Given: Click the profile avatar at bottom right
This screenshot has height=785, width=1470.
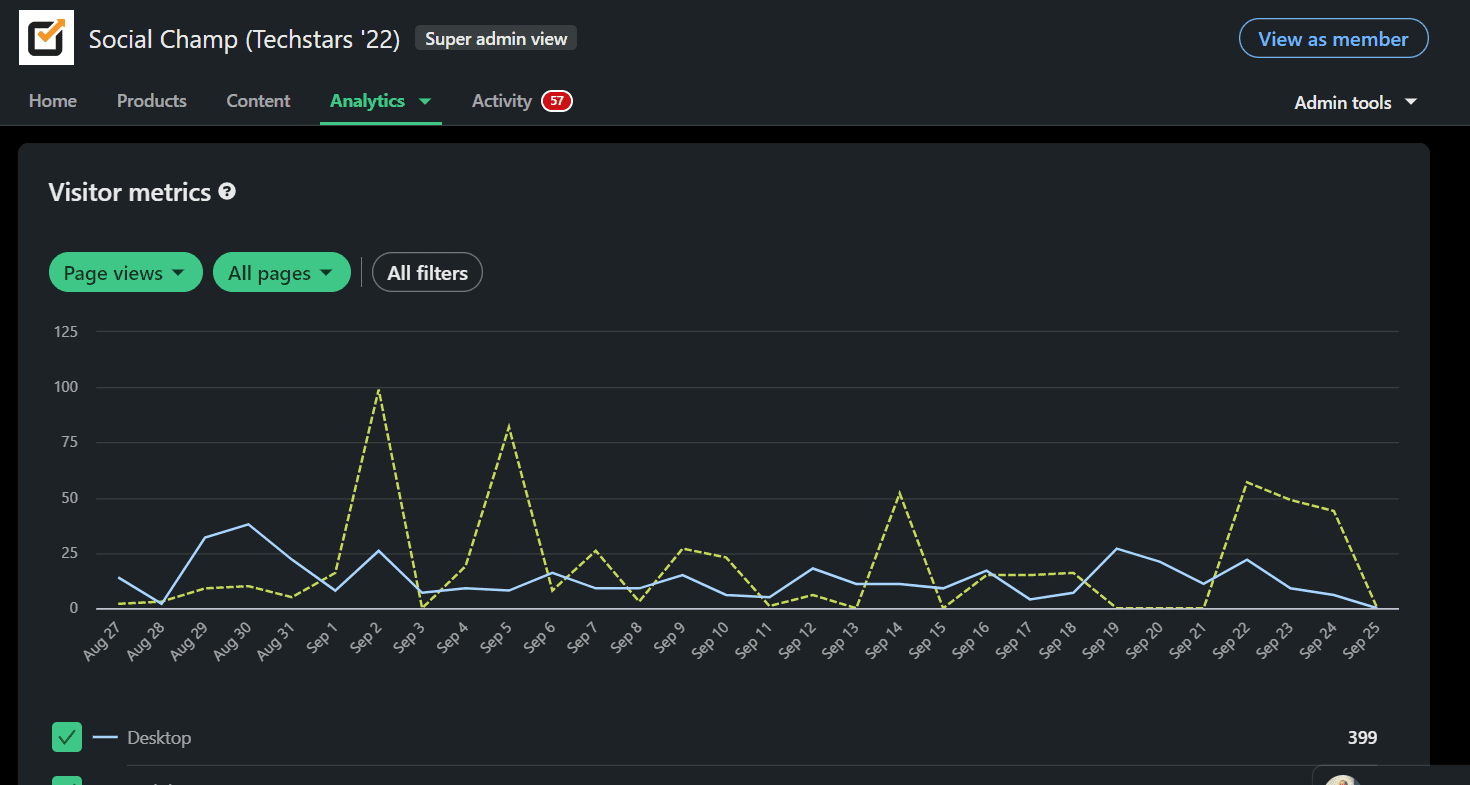Looking at the screenshot, I should [x=1341, y=780].
